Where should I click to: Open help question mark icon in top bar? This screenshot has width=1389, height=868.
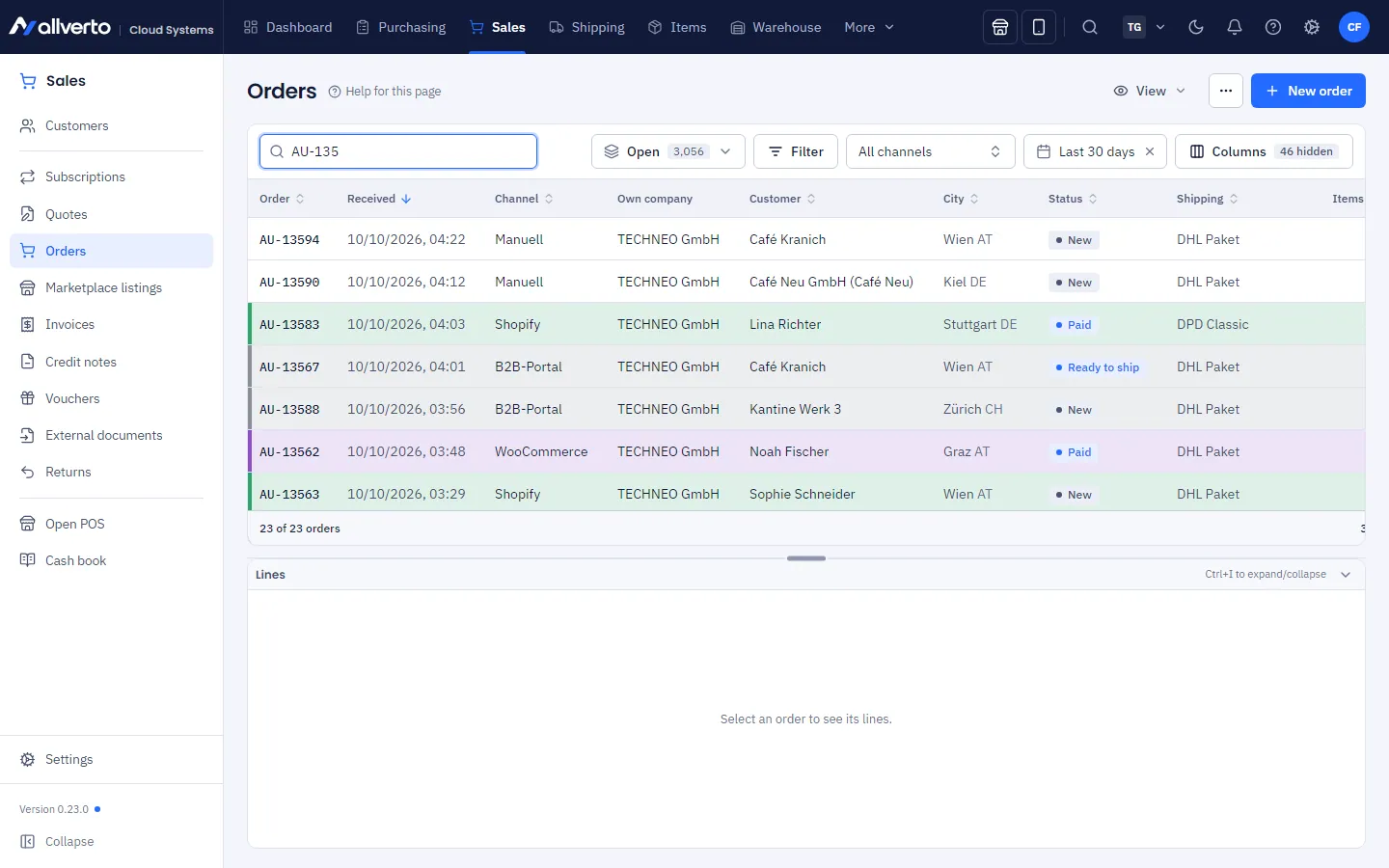pyautogui.click(x=1273, y=27)
